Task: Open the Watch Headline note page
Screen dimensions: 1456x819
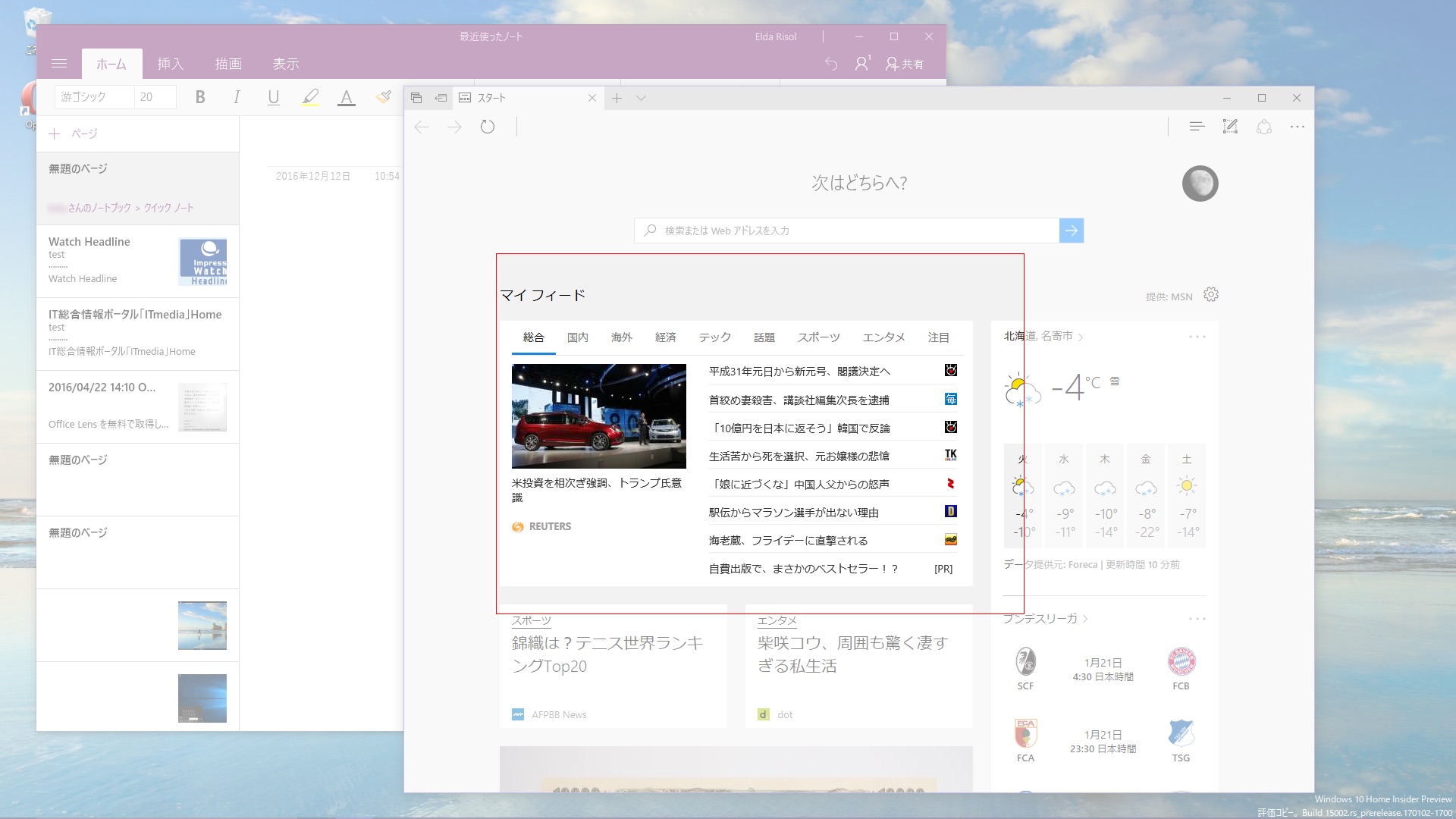Action: tap(137, 261)
